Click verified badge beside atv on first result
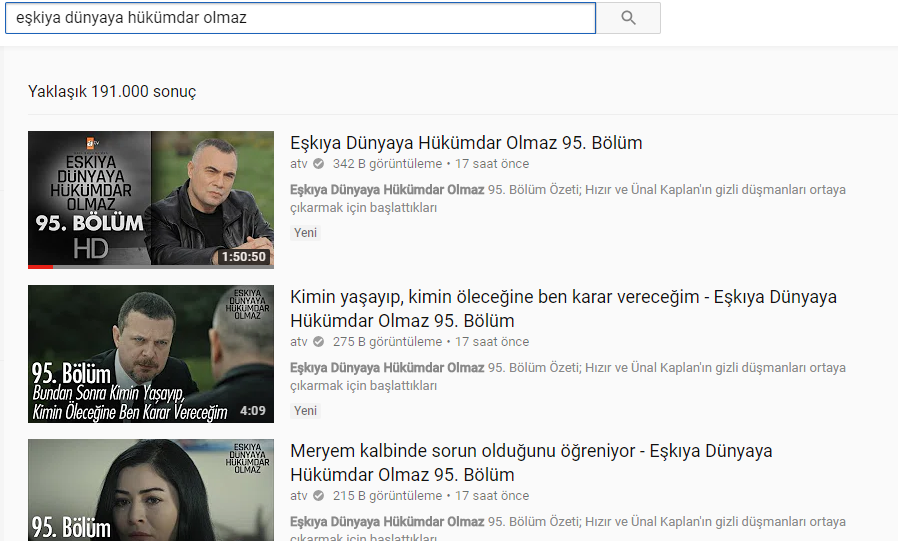 pyautogui.click(x=319, y=164)
